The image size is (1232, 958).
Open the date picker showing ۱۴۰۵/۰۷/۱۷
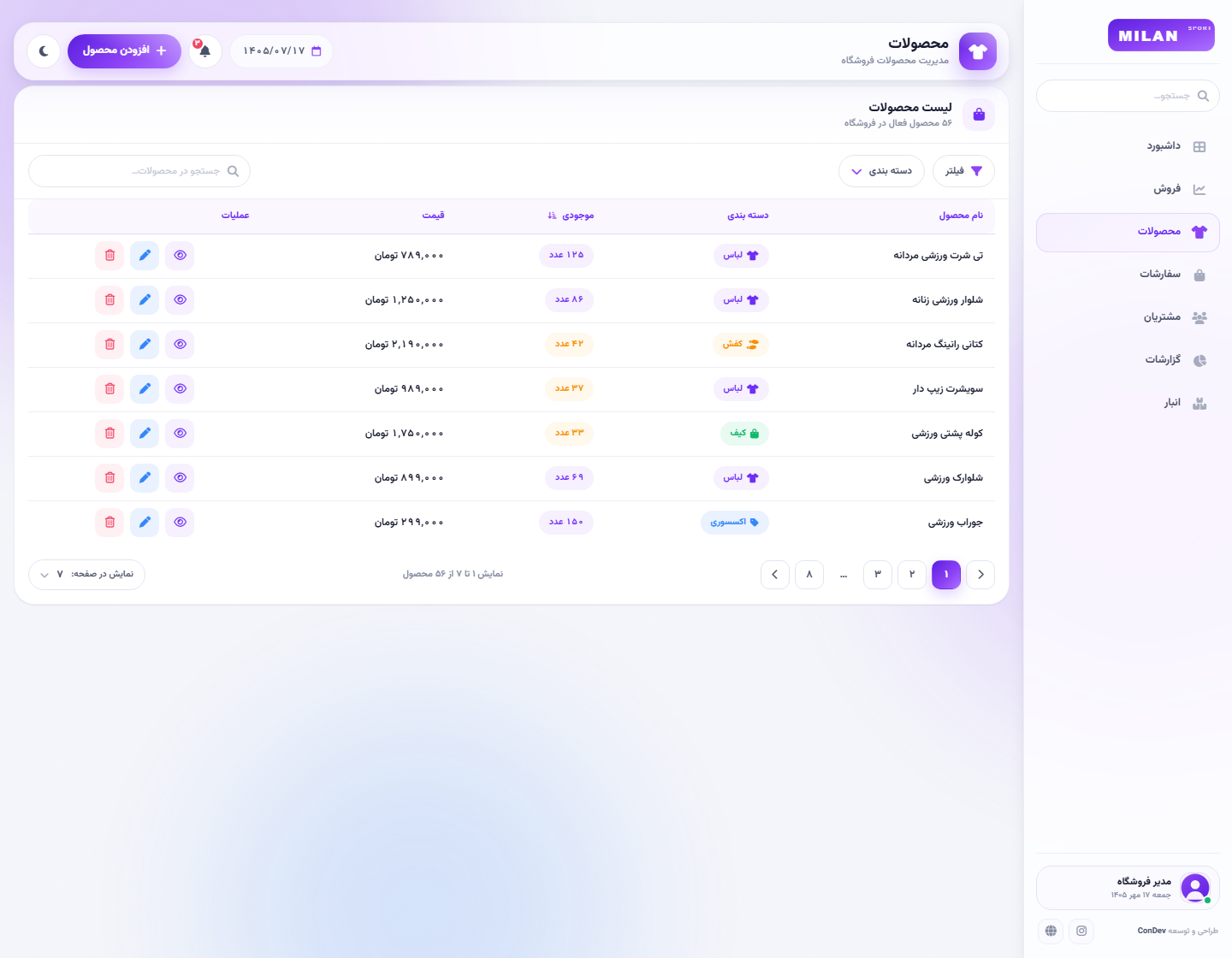point(281,51)
